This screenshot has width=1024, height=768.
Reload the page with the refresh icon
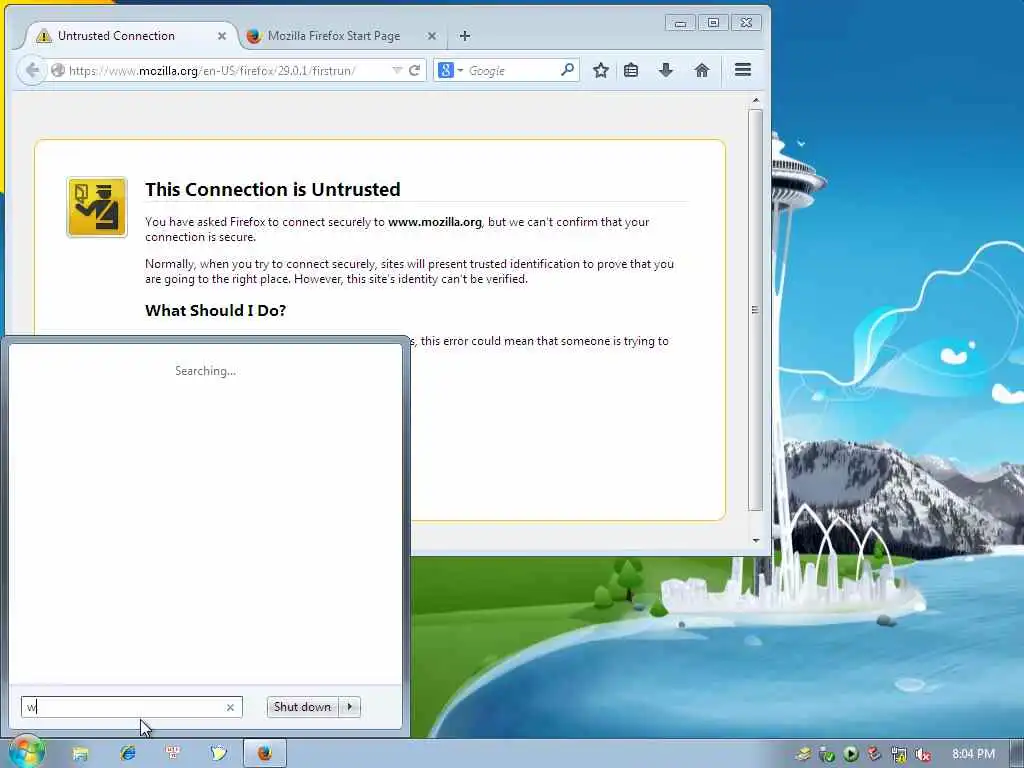click(414, 71)
